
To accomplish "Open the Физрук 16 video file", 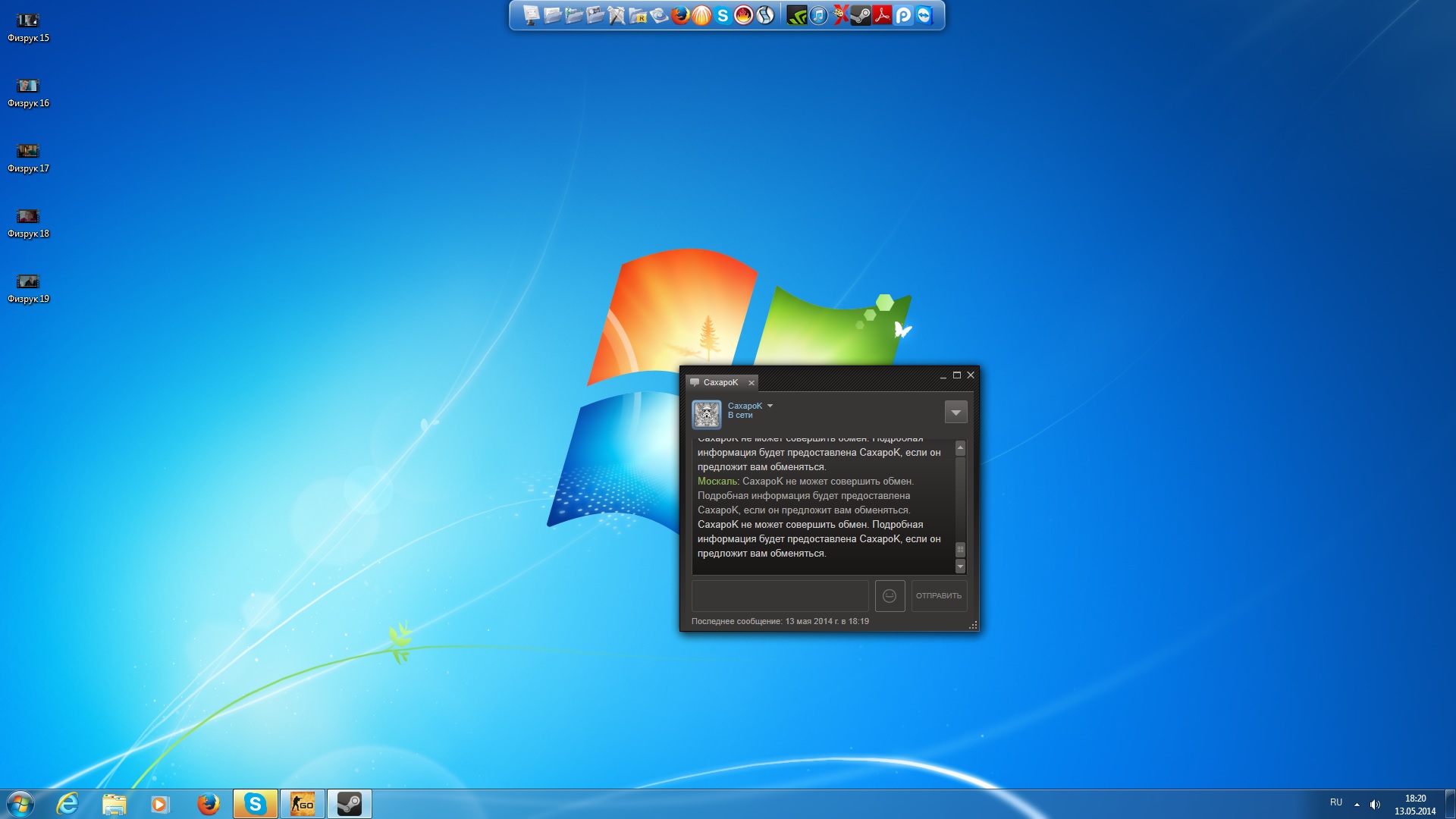I will click(x=28, y=93).
